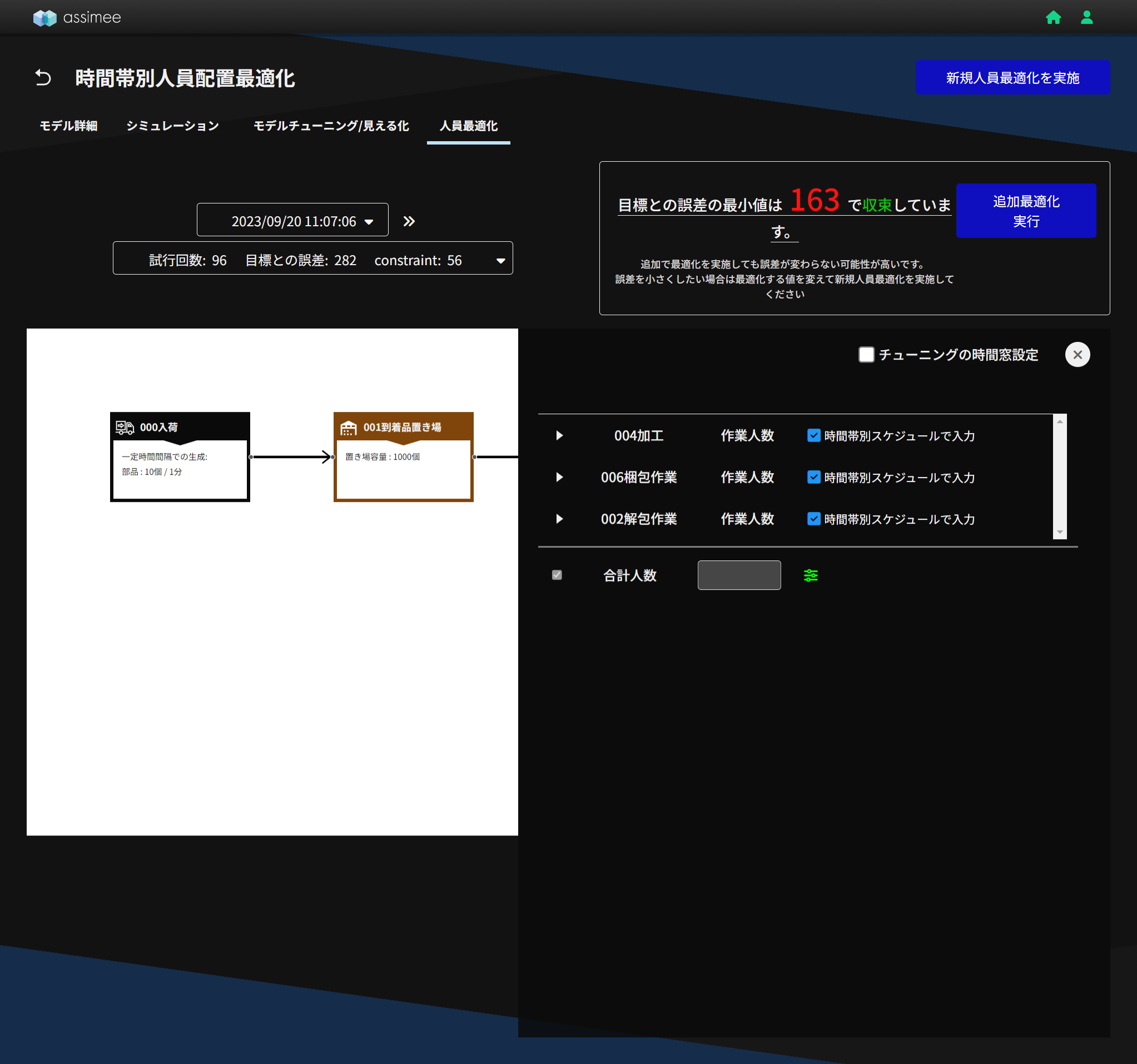The height and width of the screenshot is (1064, 1137).
Task: Click the 002解包作業 process name
Action: [x=638, y=519]
